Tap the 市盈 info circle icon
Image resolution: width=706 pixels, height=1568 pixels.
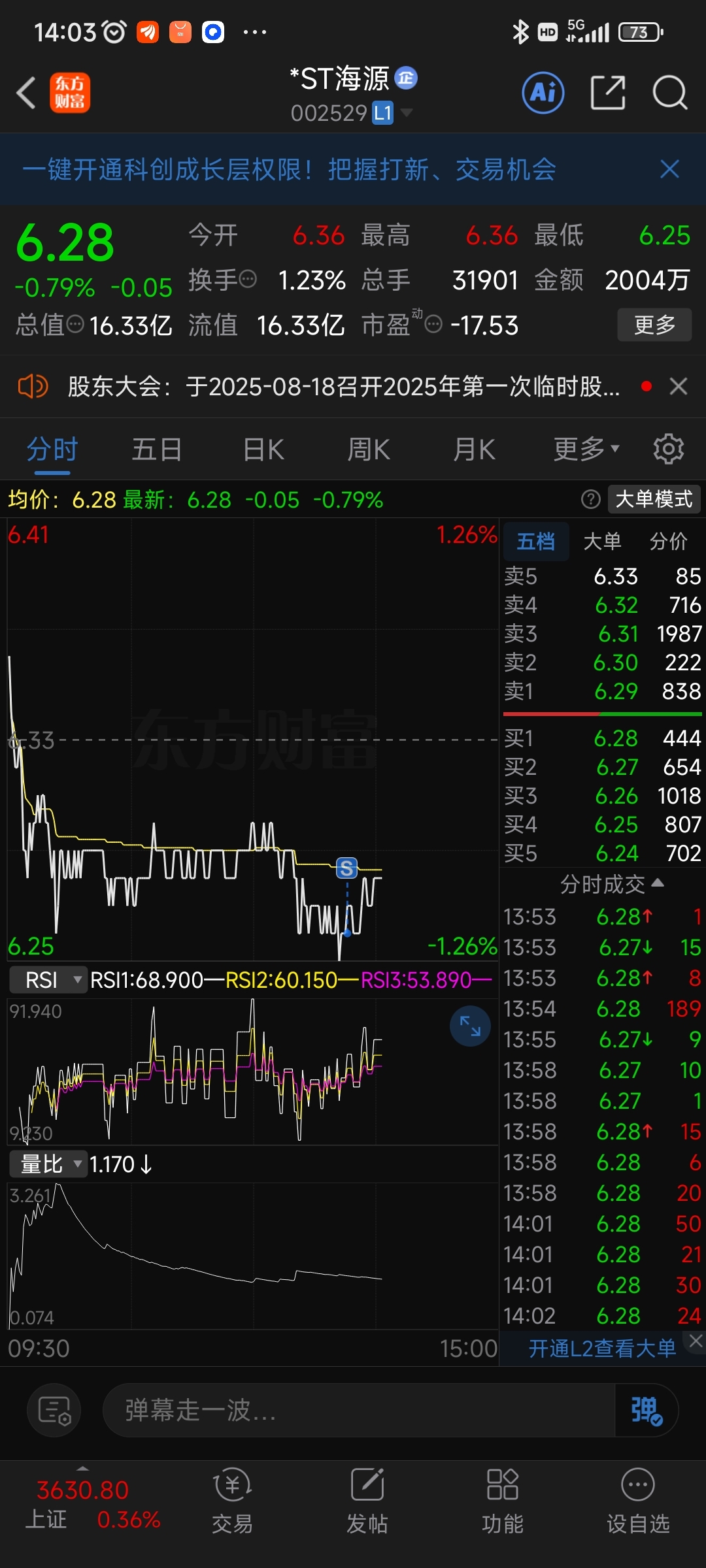(x=433, y=324)
